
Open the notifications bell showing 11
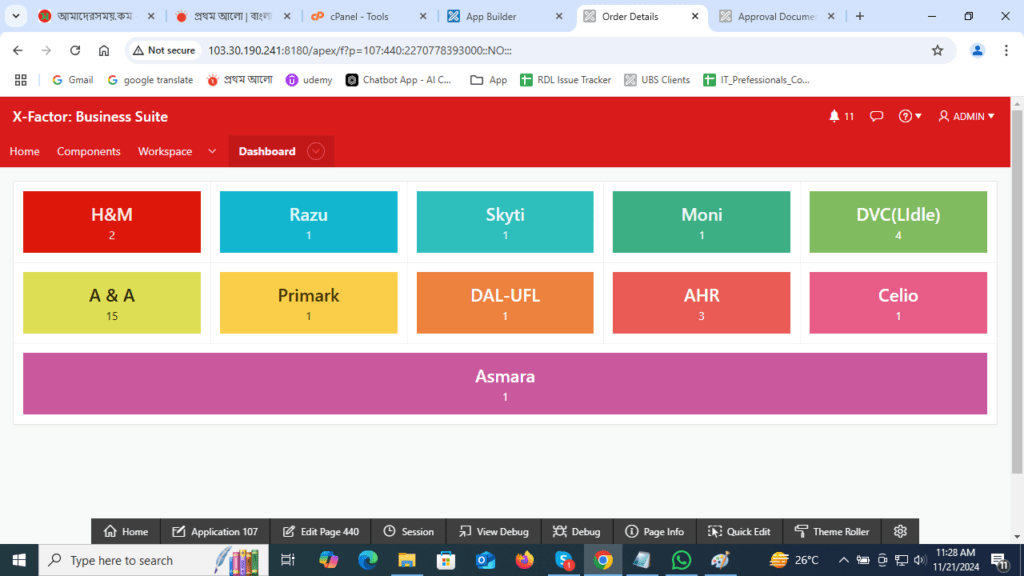pyautogui.click(x=841, y=116)
